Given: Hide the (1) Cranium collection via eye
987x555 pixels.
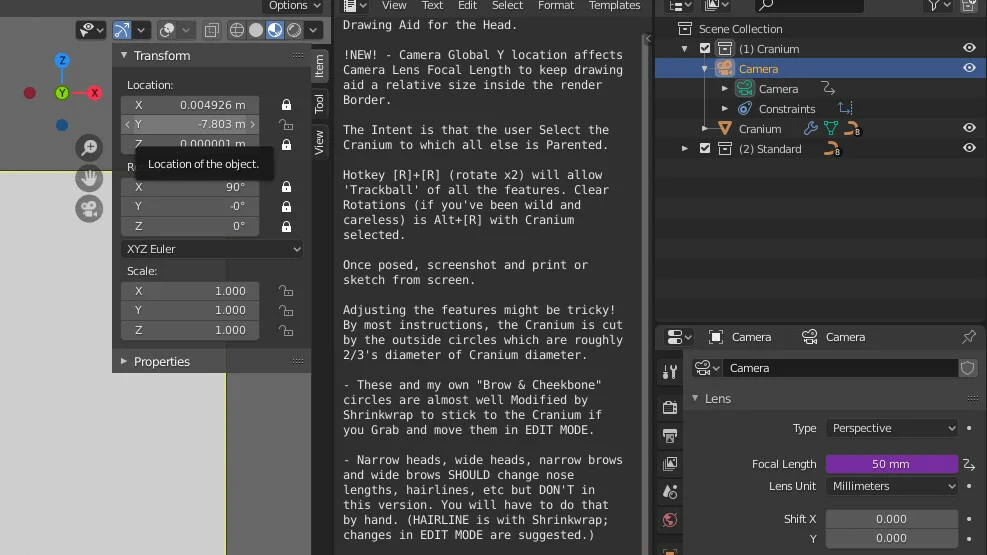Looking at the screenshot, I should click(x=969, y=48).
